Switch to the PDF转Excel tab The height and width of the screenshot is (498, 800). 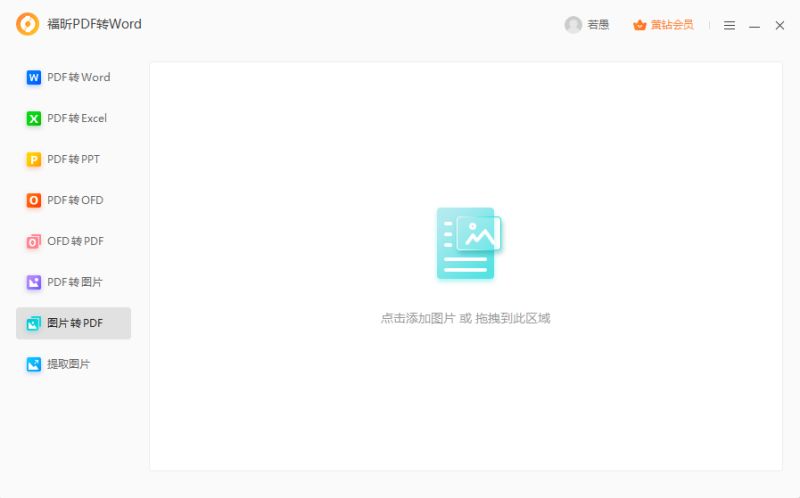click(73, 118)
